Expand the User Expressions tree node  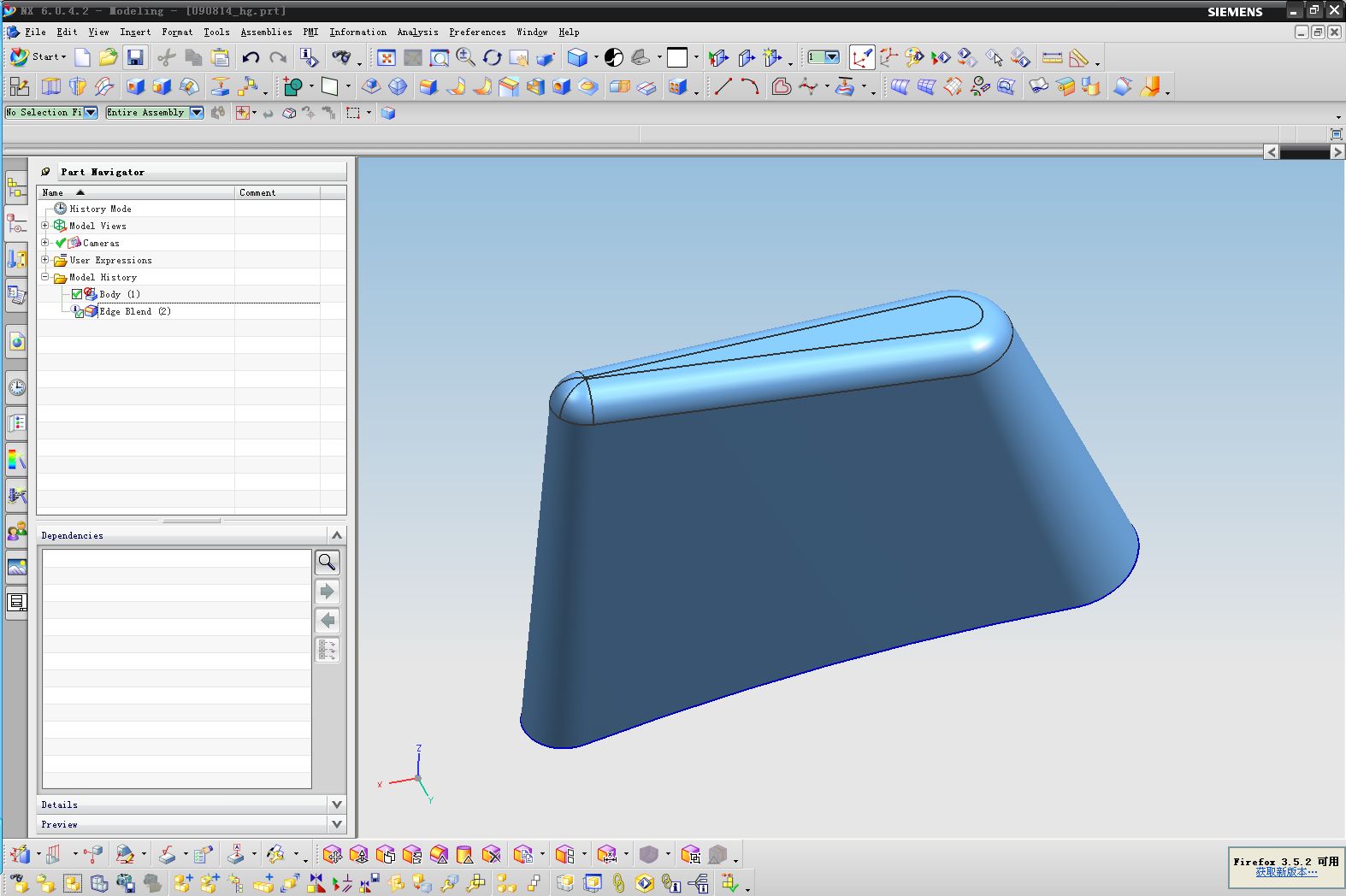point(45,260)
